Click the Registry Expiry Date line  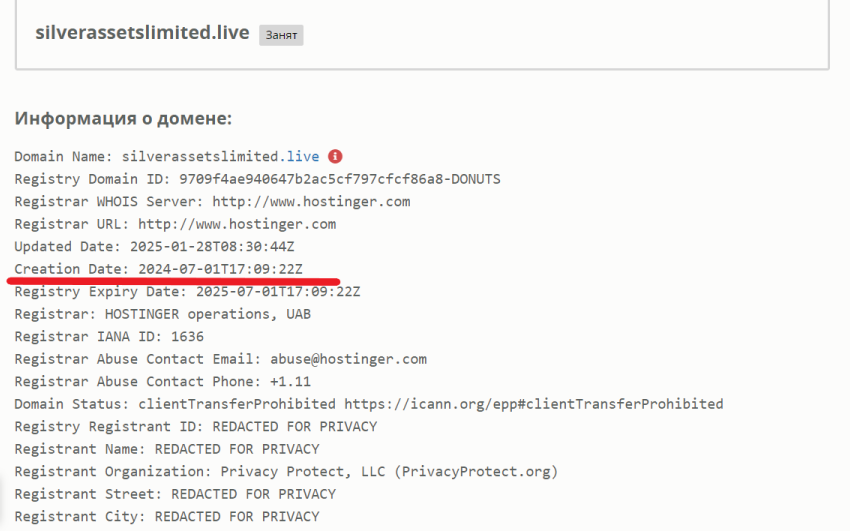pos(187,292)
